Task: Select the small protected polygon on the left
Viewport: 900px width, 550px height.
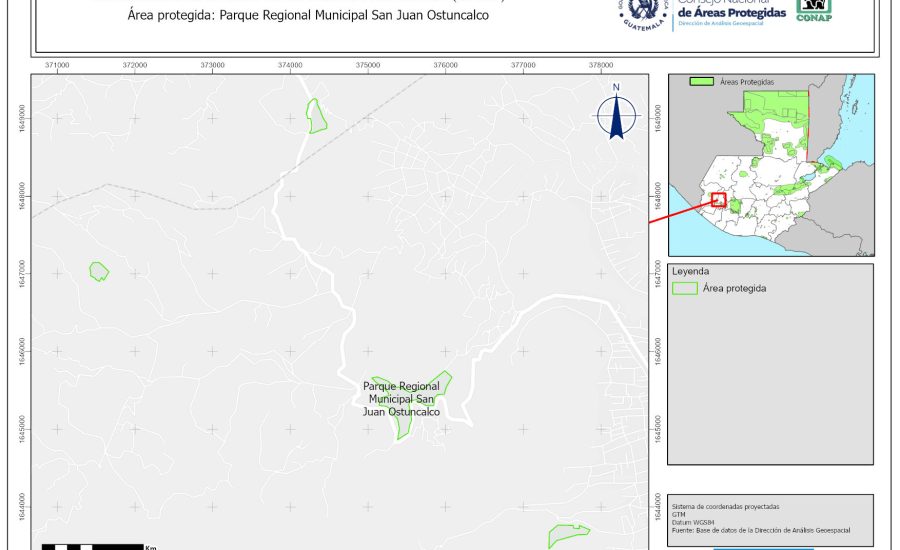Action: (x=98, y=271)
